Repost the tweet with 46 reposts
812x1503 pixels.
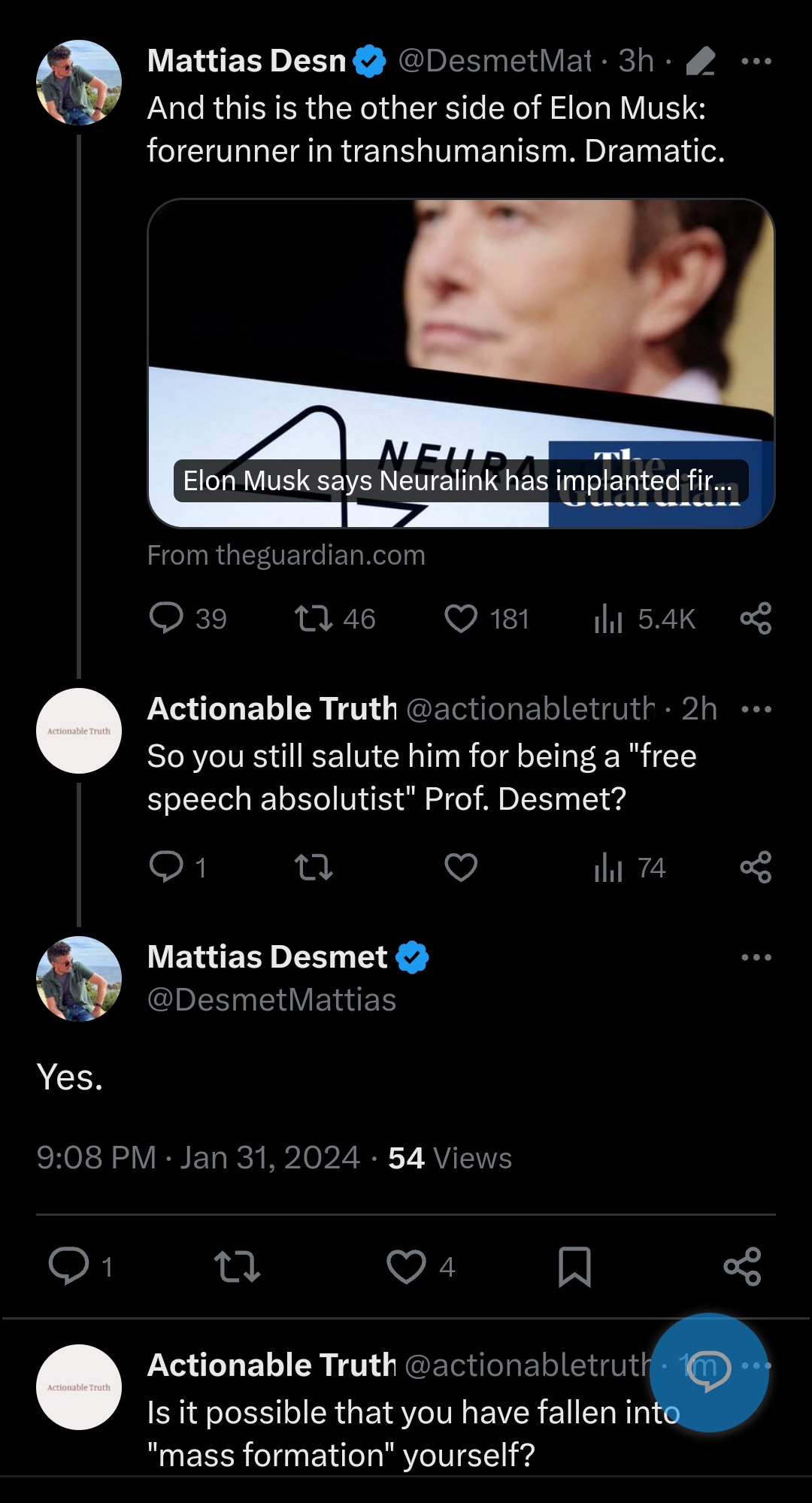tap(314, 619)
